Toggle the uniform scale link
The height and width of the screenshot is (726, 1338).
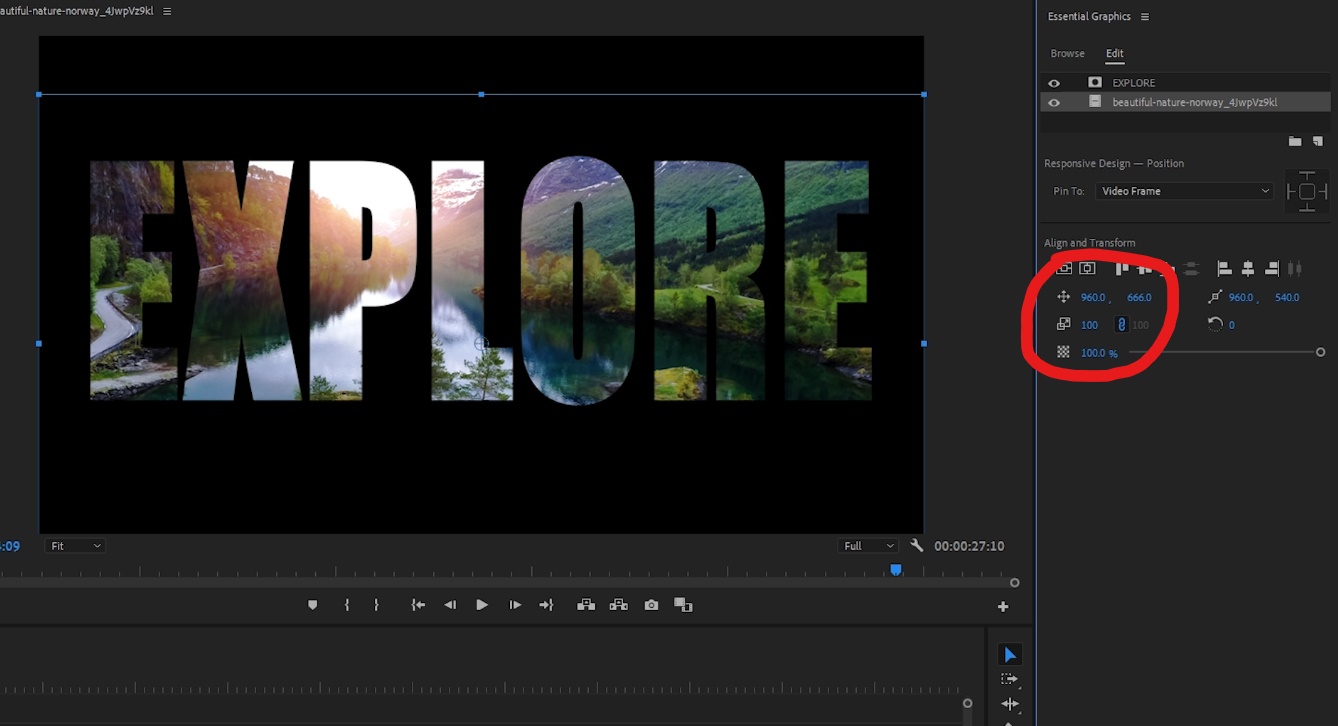click(x=1121, y=324)
